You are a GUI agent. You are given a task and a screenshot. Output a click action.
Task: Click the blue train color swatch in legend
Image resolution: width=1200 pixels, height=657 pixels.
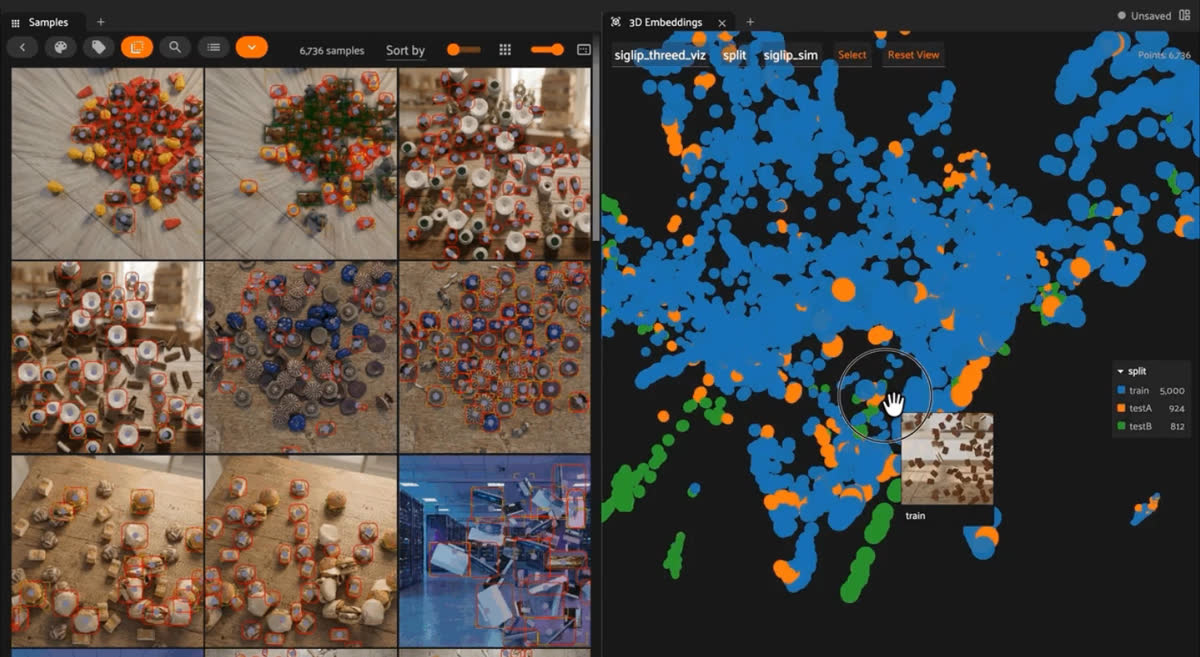pyautogui.click(x=1121, y=390)
